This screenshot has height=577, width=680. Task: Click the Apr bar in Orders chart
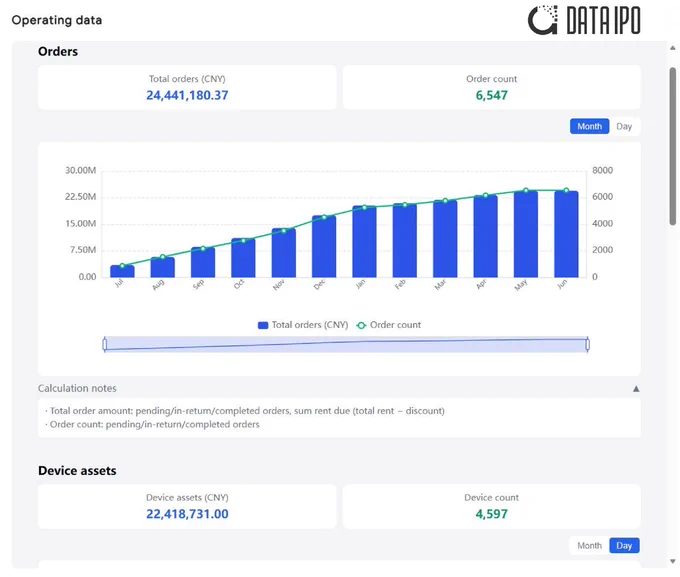pos(485,236)
